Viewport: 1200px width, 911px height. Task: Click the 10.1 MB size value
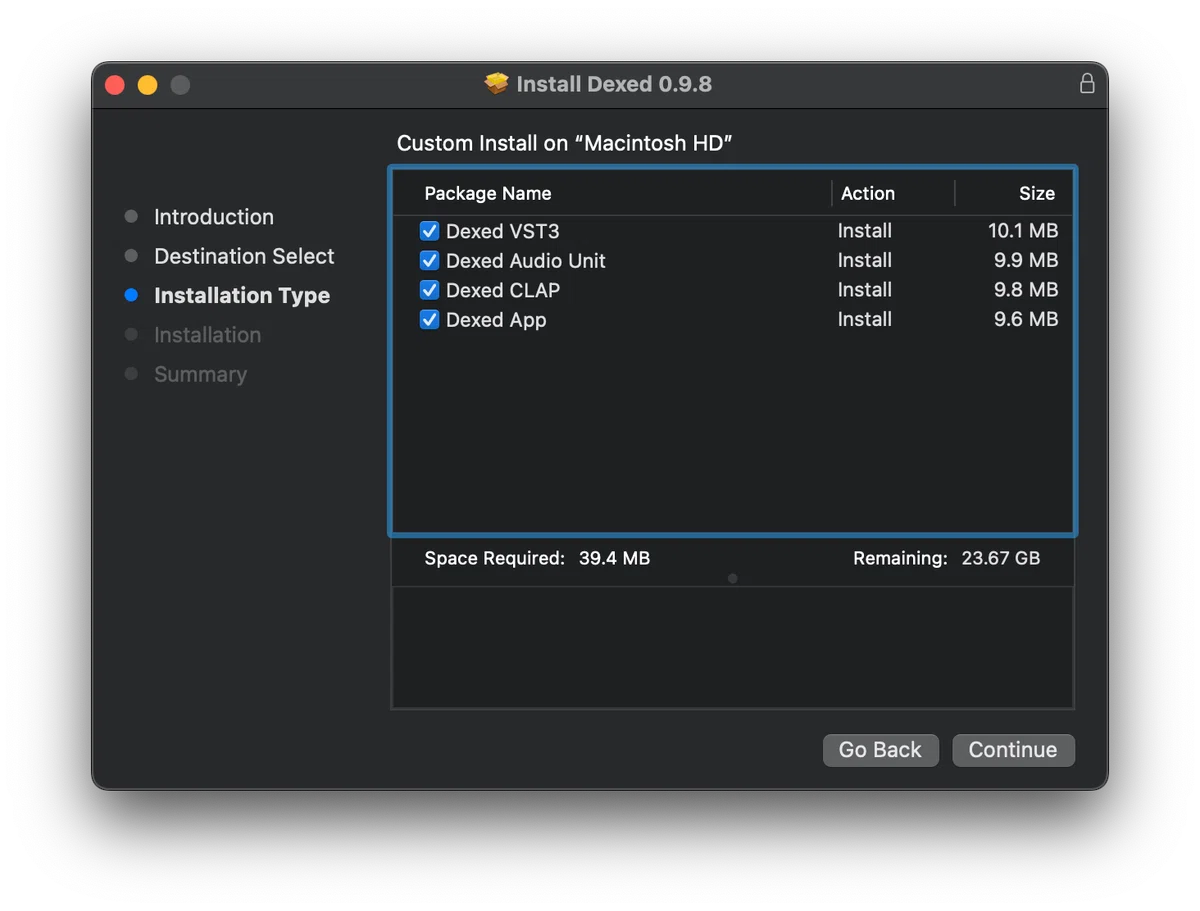coord(1023,231)
